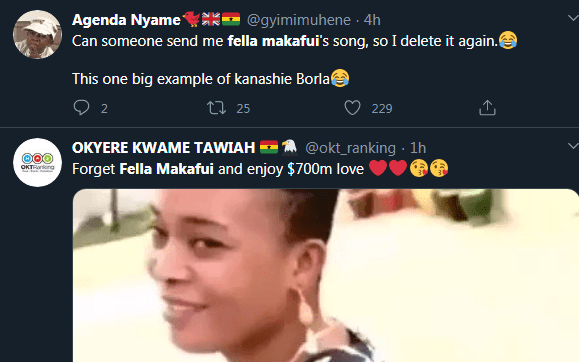Visit the @okt_ranking handle
The height and width of the screenshot is (362, 579).
(x=350, y=148)
